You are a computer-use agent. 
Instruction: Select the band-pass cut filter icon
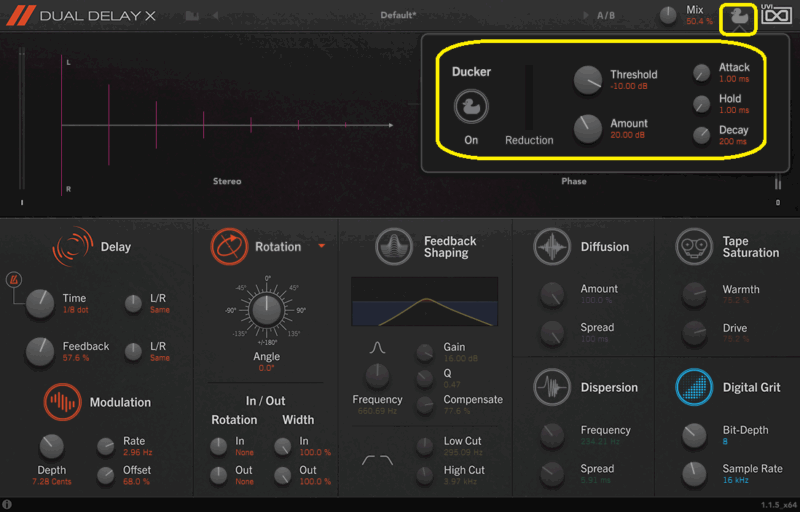378,460
